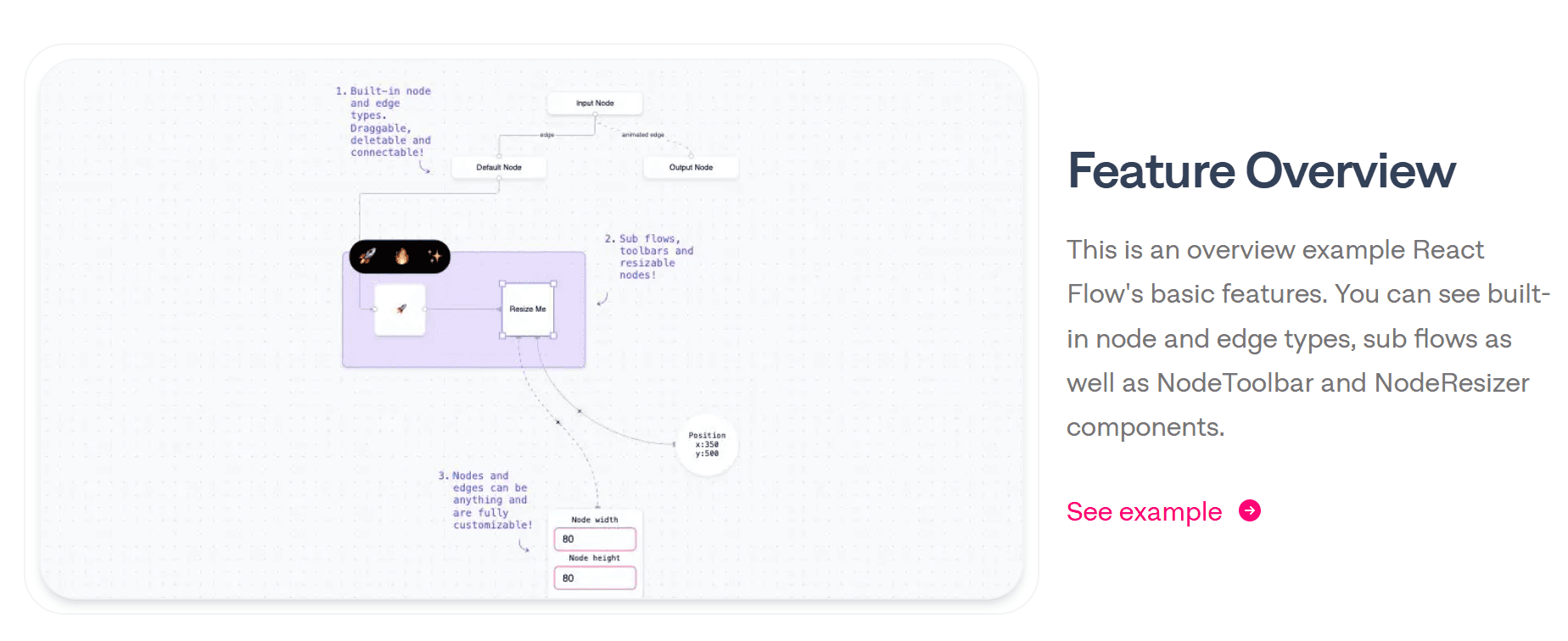Click the Output Node
The image size is (1568, 641).
(691, 167)
